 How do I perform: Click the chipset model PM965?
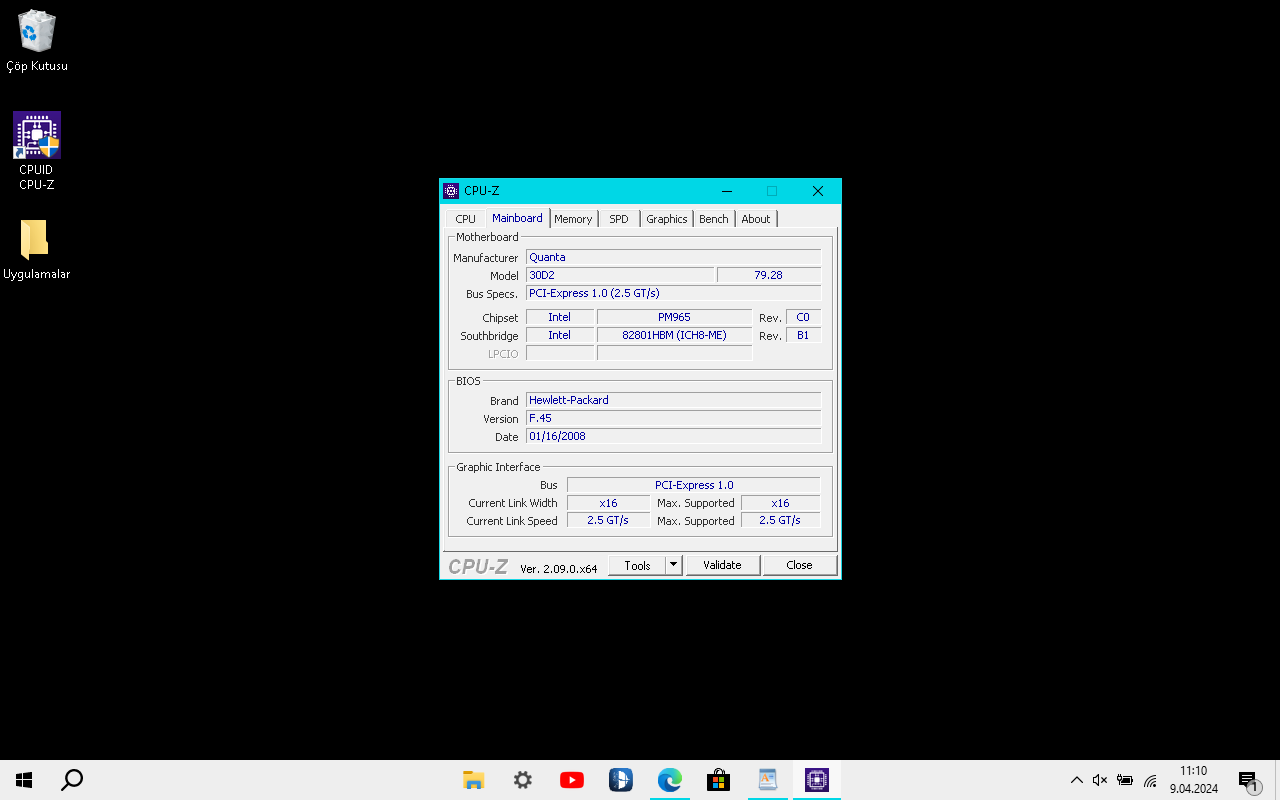(x=675, y=317)
